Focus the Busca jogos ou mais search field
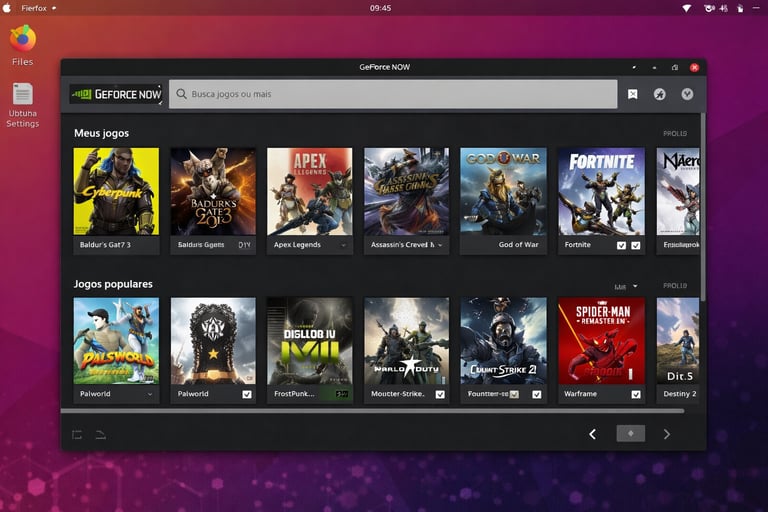Image resolution: width=768 pixels, height=512 pixels. pos(393,94)
